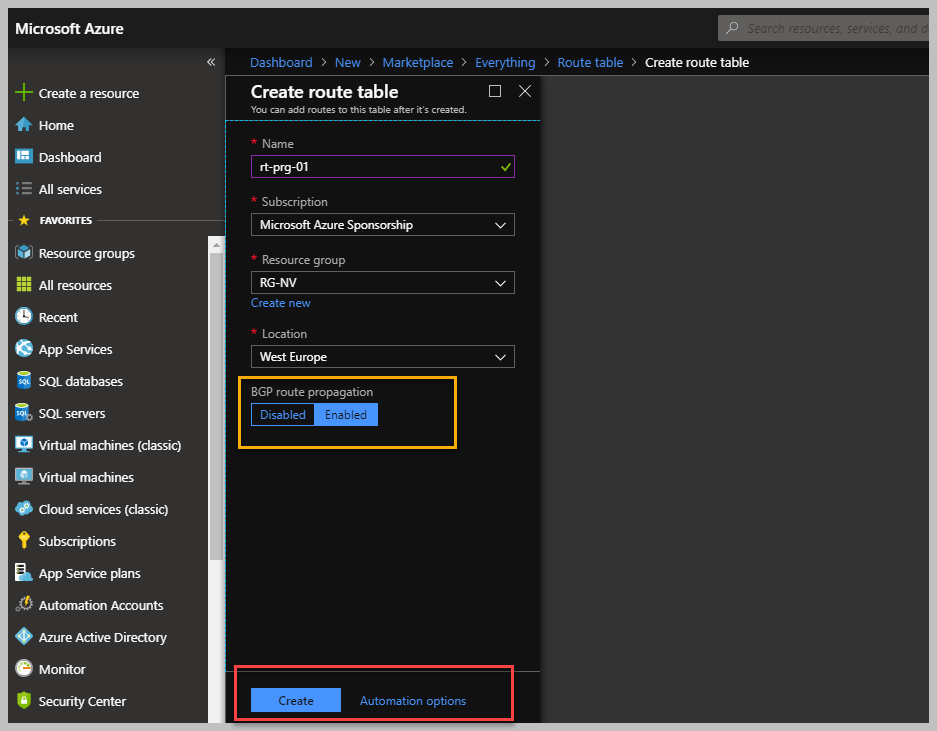The height and width of the screenshot is (731, 937).
Task: Click the Virtual machines monitor icon
Action: click(x=24, y=476)
